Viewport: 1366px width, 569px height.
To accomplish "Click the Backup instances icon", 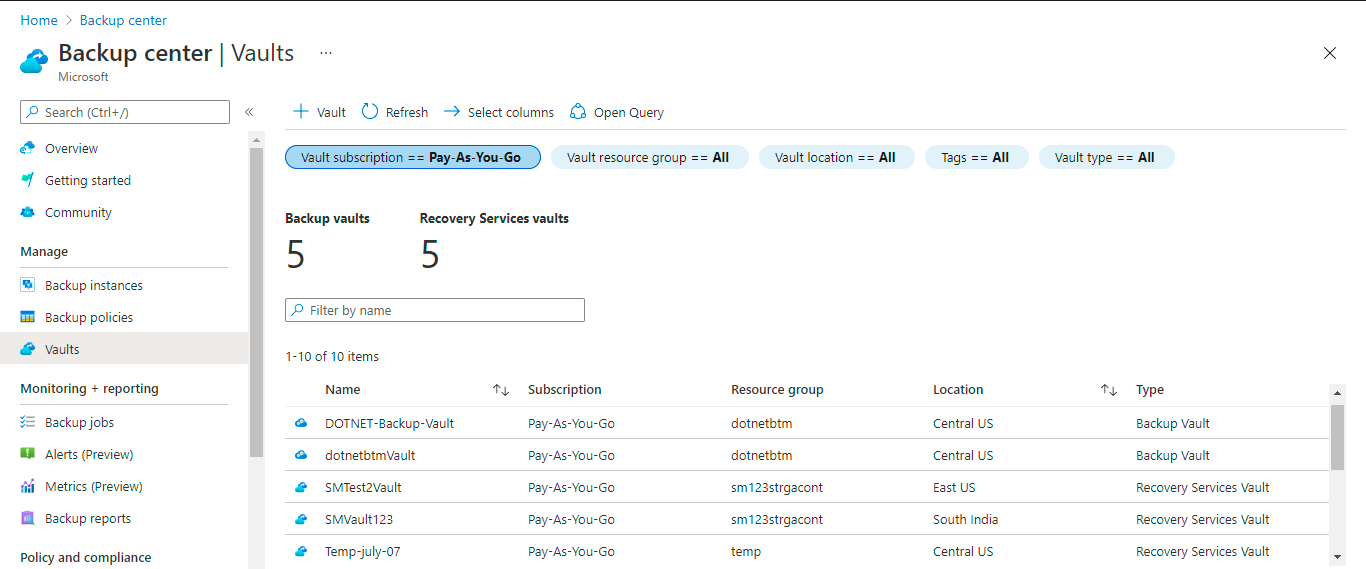I will (28, 285).
